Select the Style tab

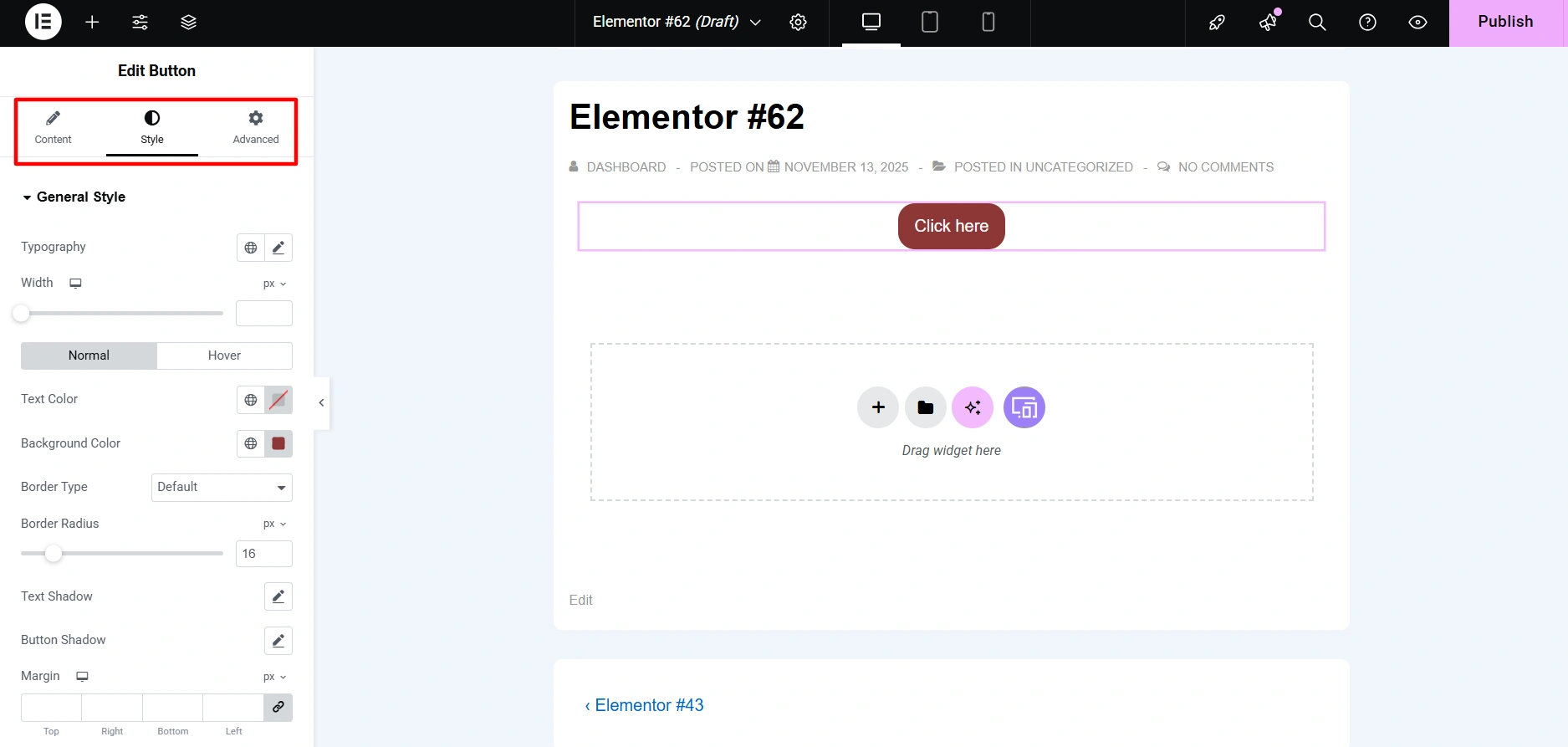152,128
